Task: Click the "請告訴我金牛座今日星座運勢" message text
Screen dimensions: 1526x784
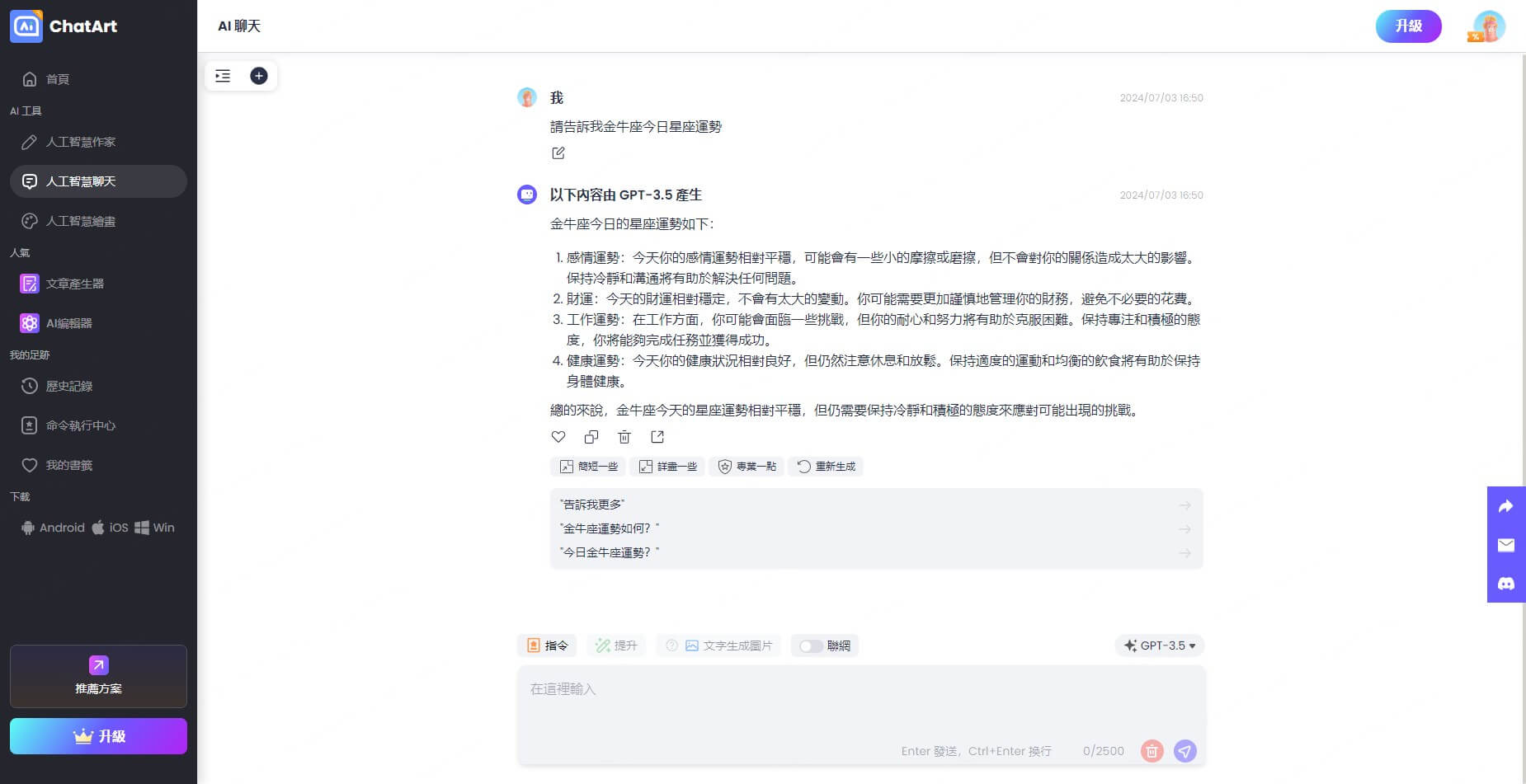Action: point(636,127)
